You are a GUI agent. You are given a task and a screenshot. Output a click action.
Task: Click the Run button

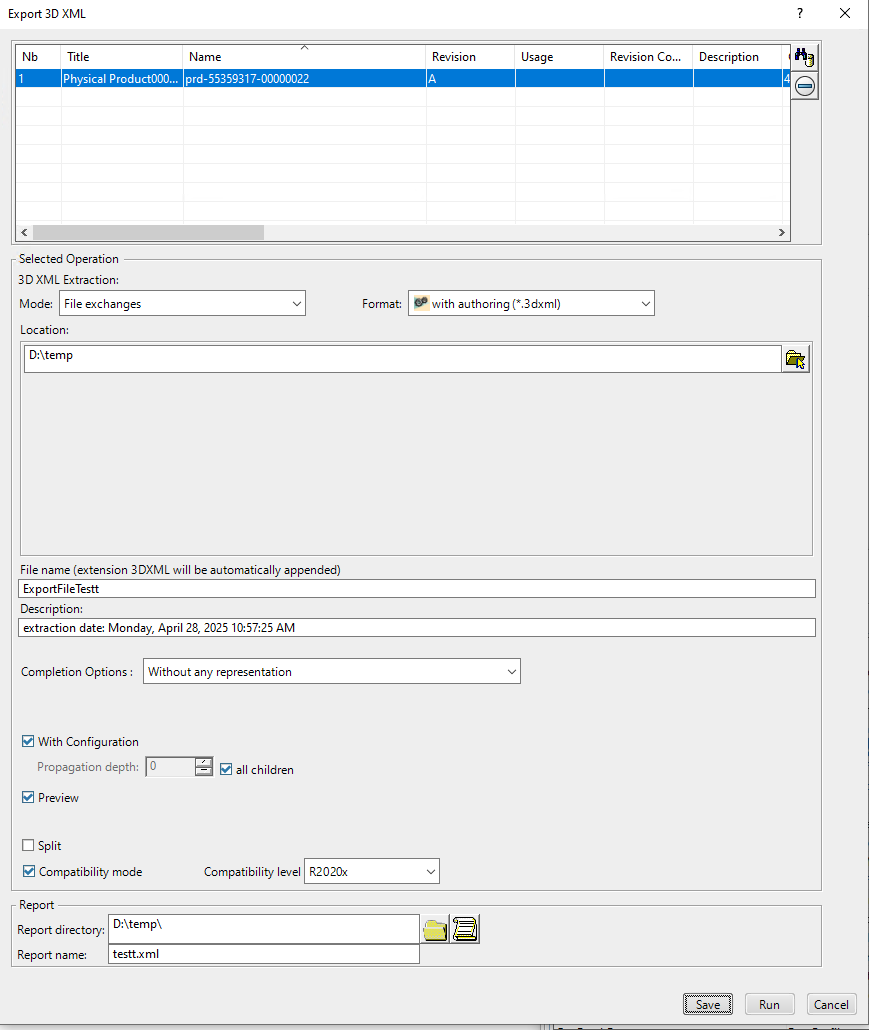769,1004
